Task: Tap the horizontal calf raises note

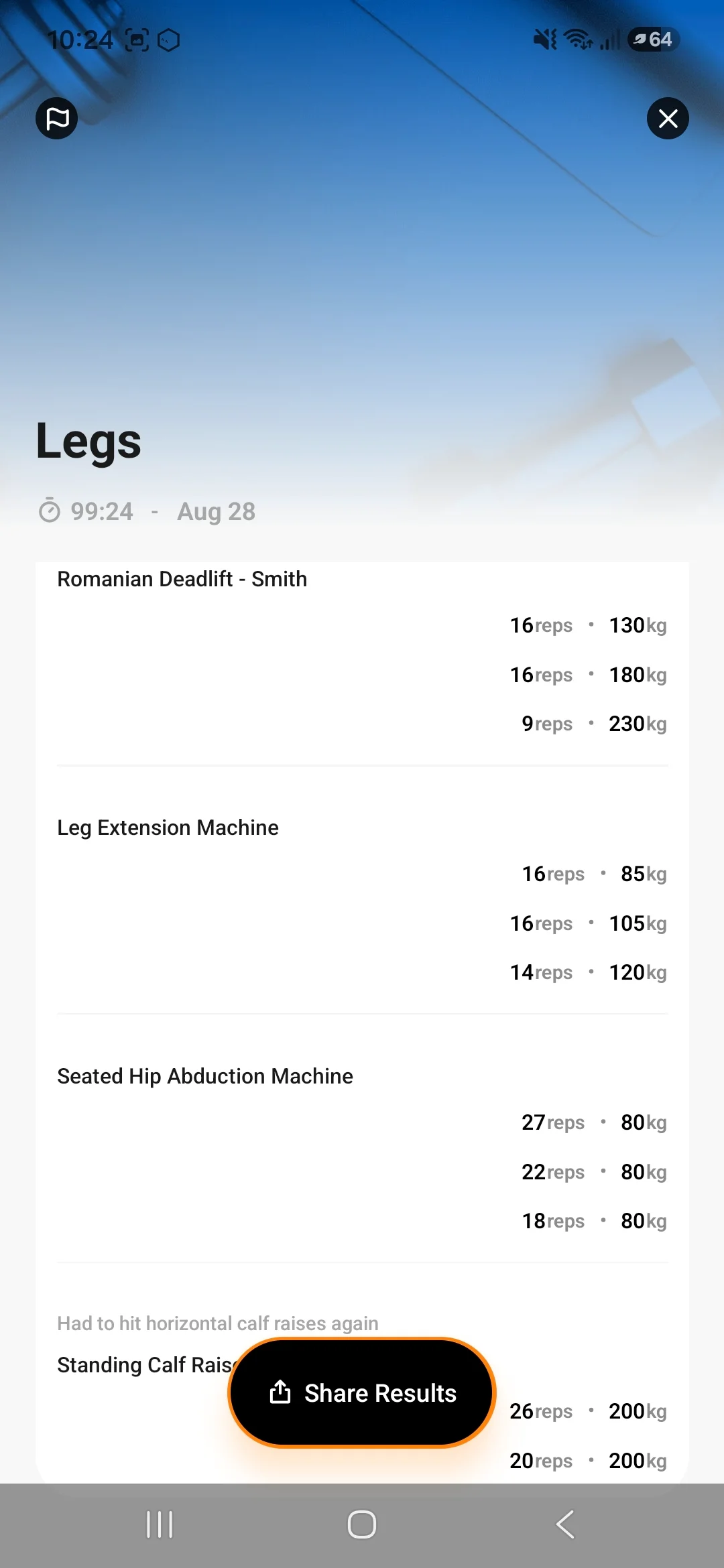Action: pyautogui.click(x=218, y=1323)
